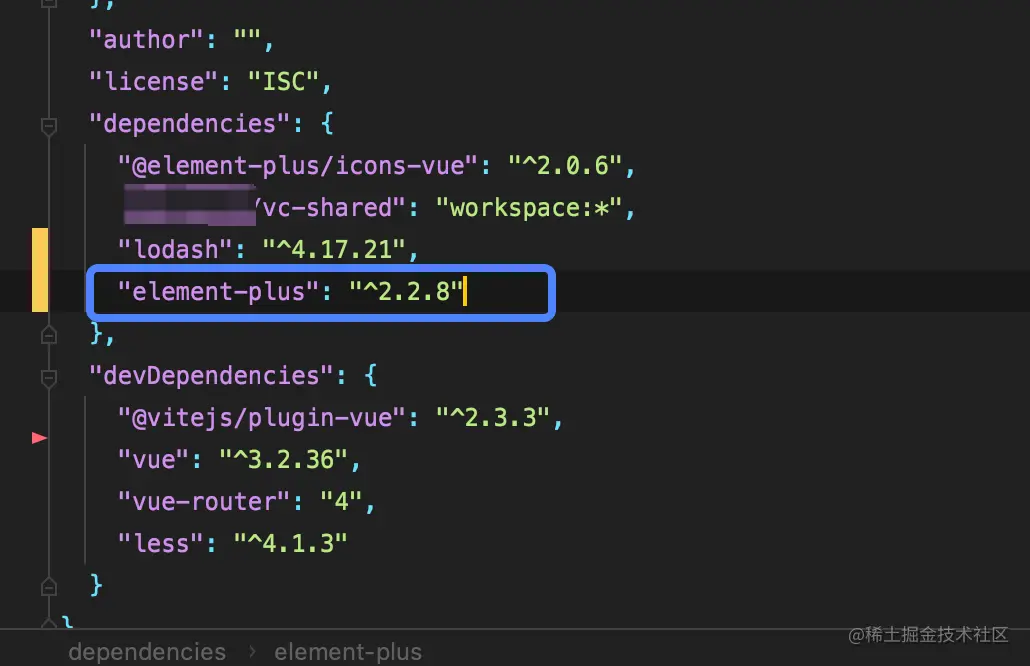Click the "lodash" key
Screen dimensions: 1030x666
point(175,250)
